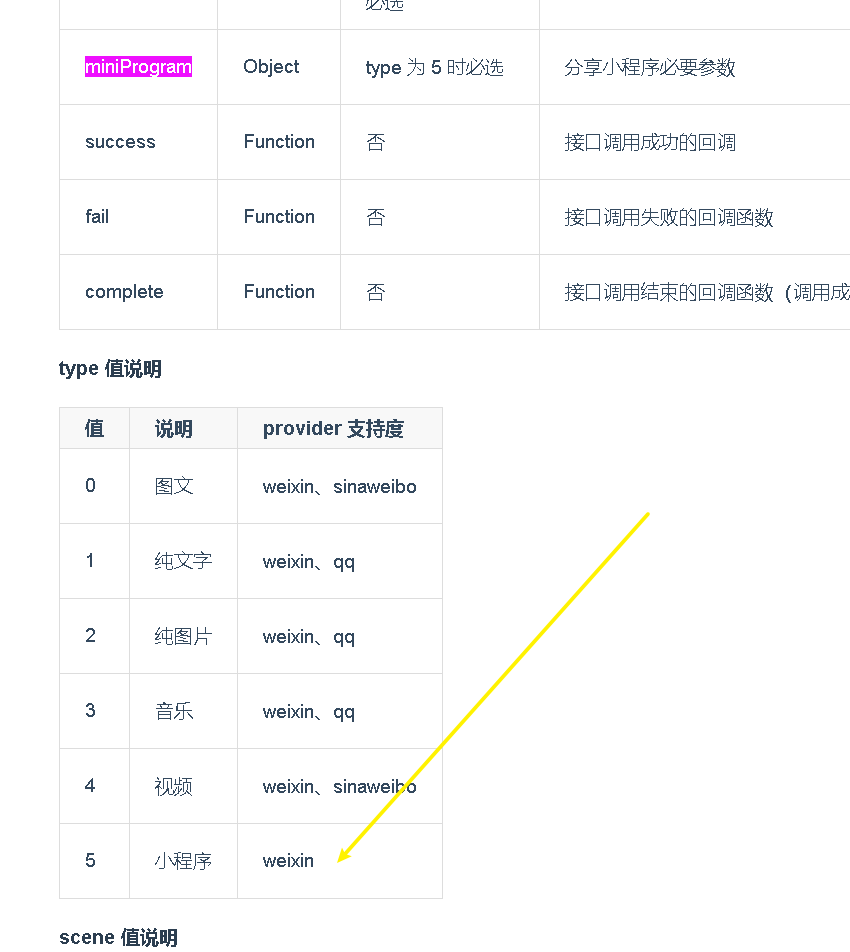
Task: Click the 'provider 支持度' column header
Action: pyautogui.click(x=333, y=429)
